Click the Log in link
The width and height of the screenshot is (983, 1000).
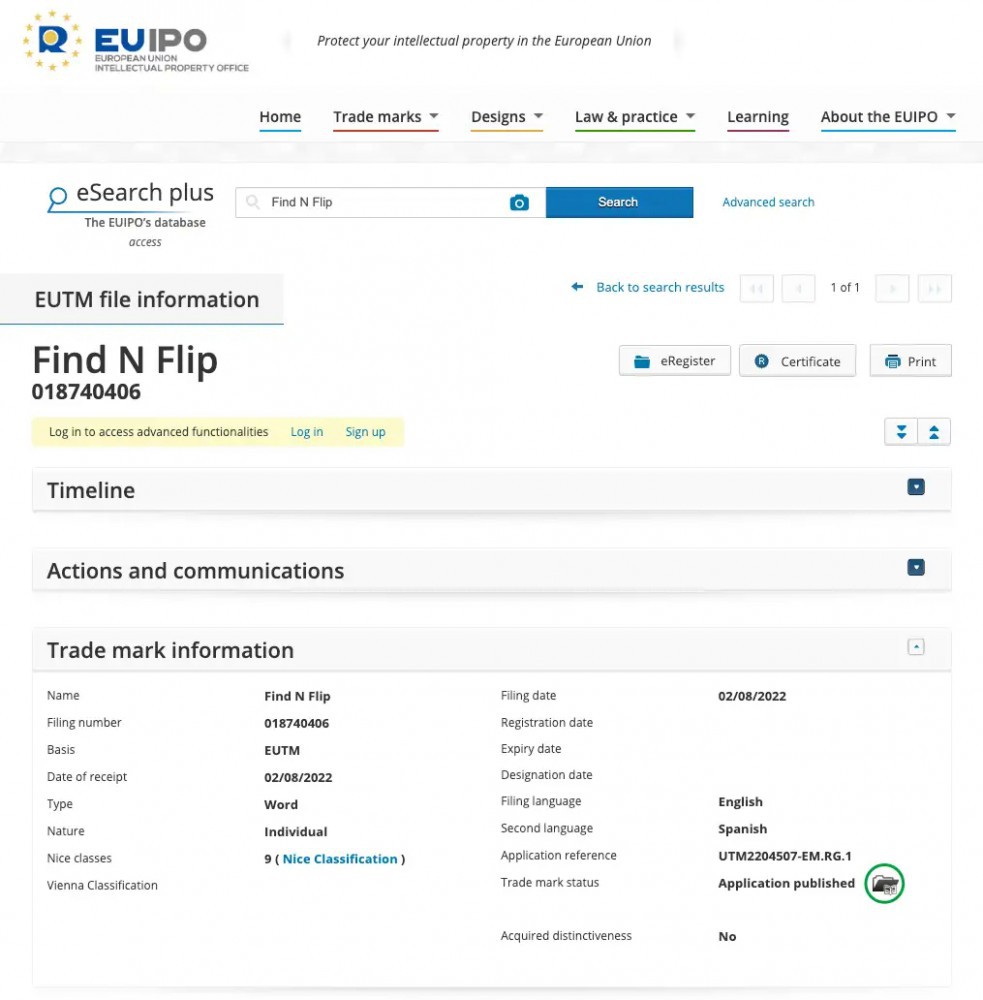[x=307, y=432]
